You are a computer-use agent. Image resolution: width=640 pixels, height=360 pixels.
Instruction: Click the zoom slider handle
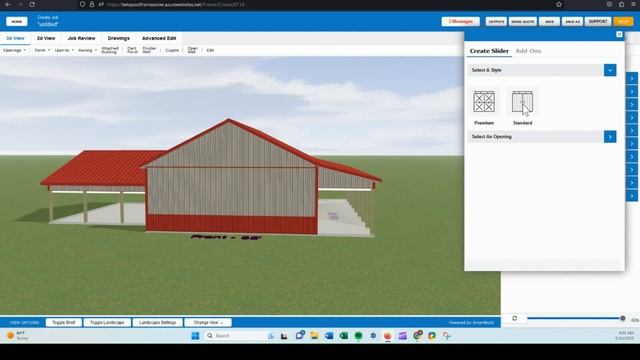622,318
